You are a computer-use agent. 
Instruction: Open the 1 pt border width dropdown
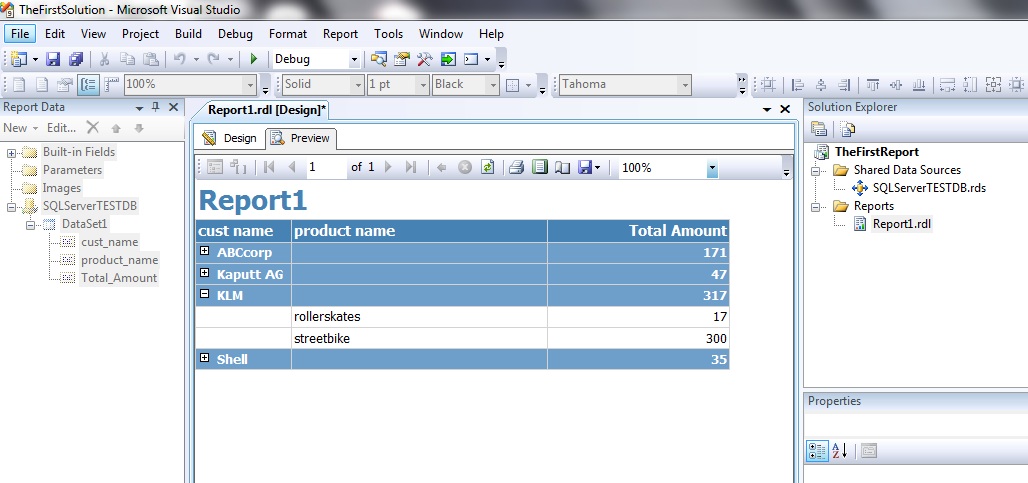(x=423, y=85)
